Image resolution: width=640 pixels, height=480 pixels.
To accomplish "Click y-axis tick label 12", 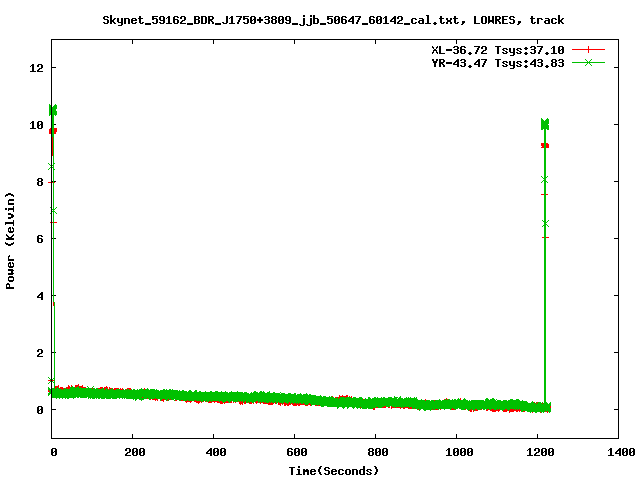I will click(x=36, y=68).
